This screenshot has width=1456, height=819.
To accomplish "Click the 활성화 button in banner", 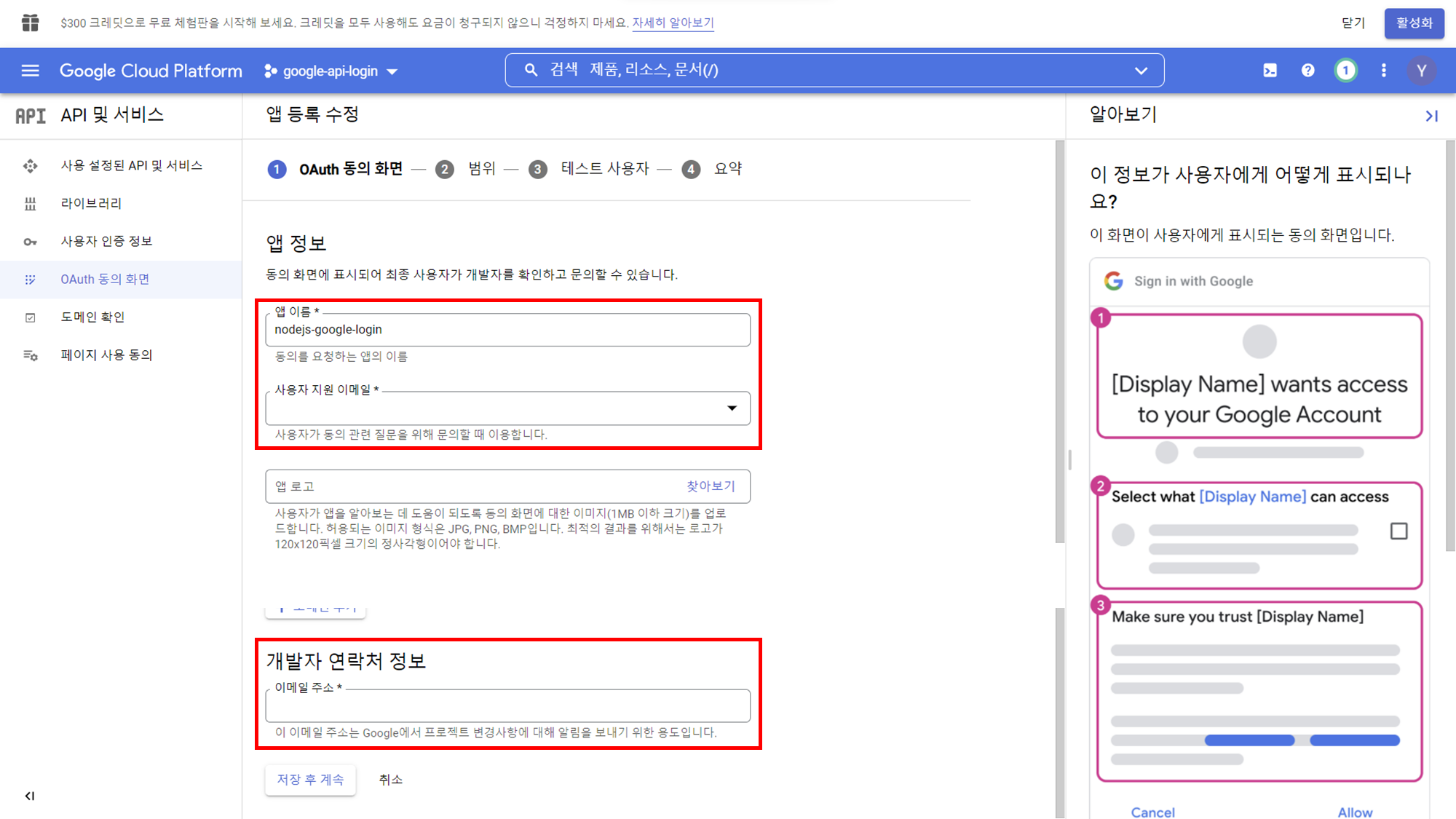I will [1414, 23].
